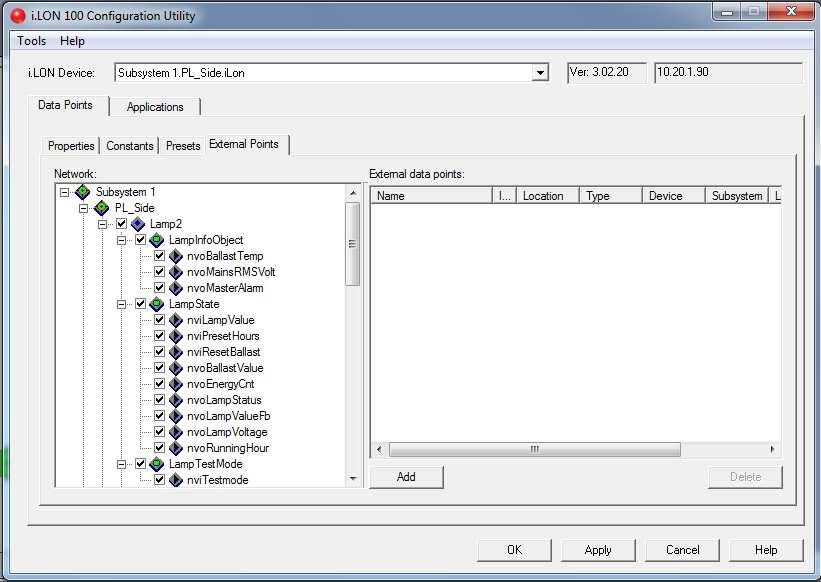Switch to the Properties sub-tab

pyautogui.click(x=71, y=146)
